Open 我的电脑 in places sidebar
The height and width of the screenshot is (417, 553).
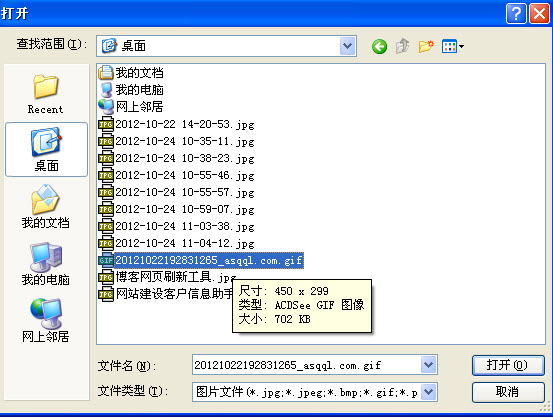pyautogui.click(x=45, y=264)
